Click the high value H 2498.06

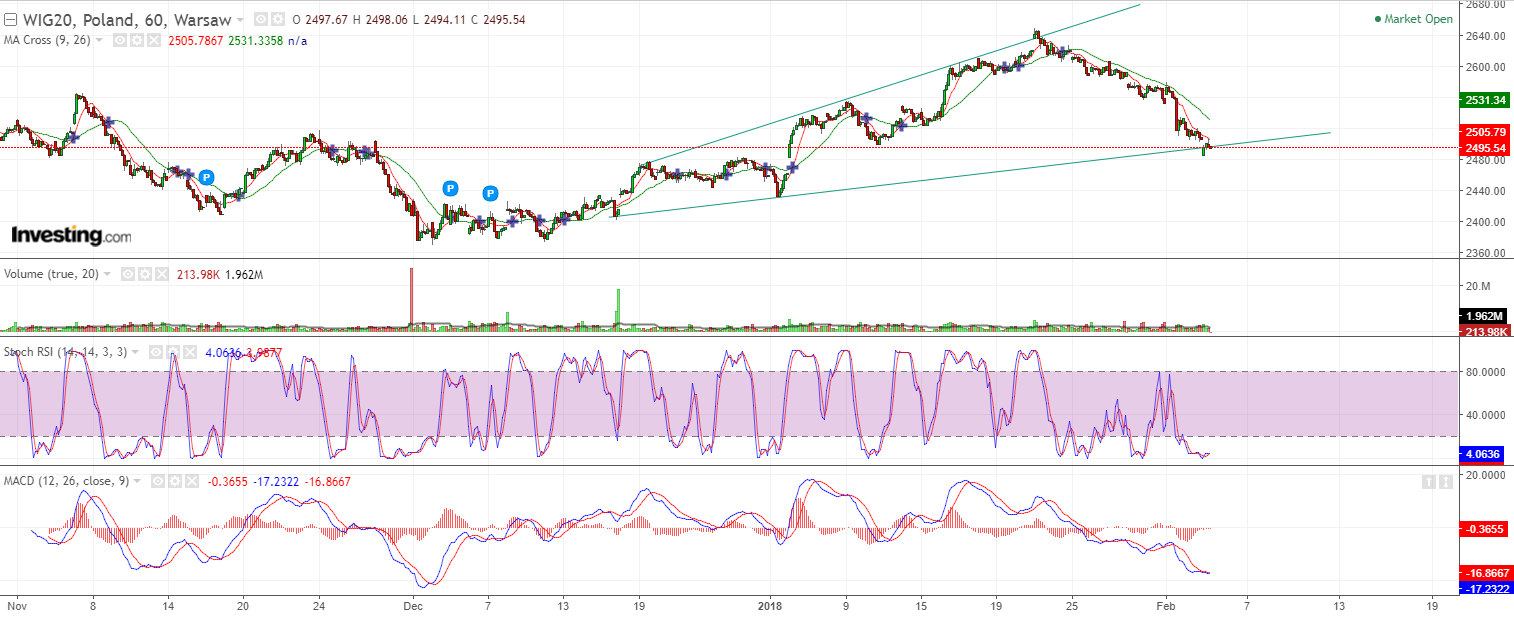point(380,20)
